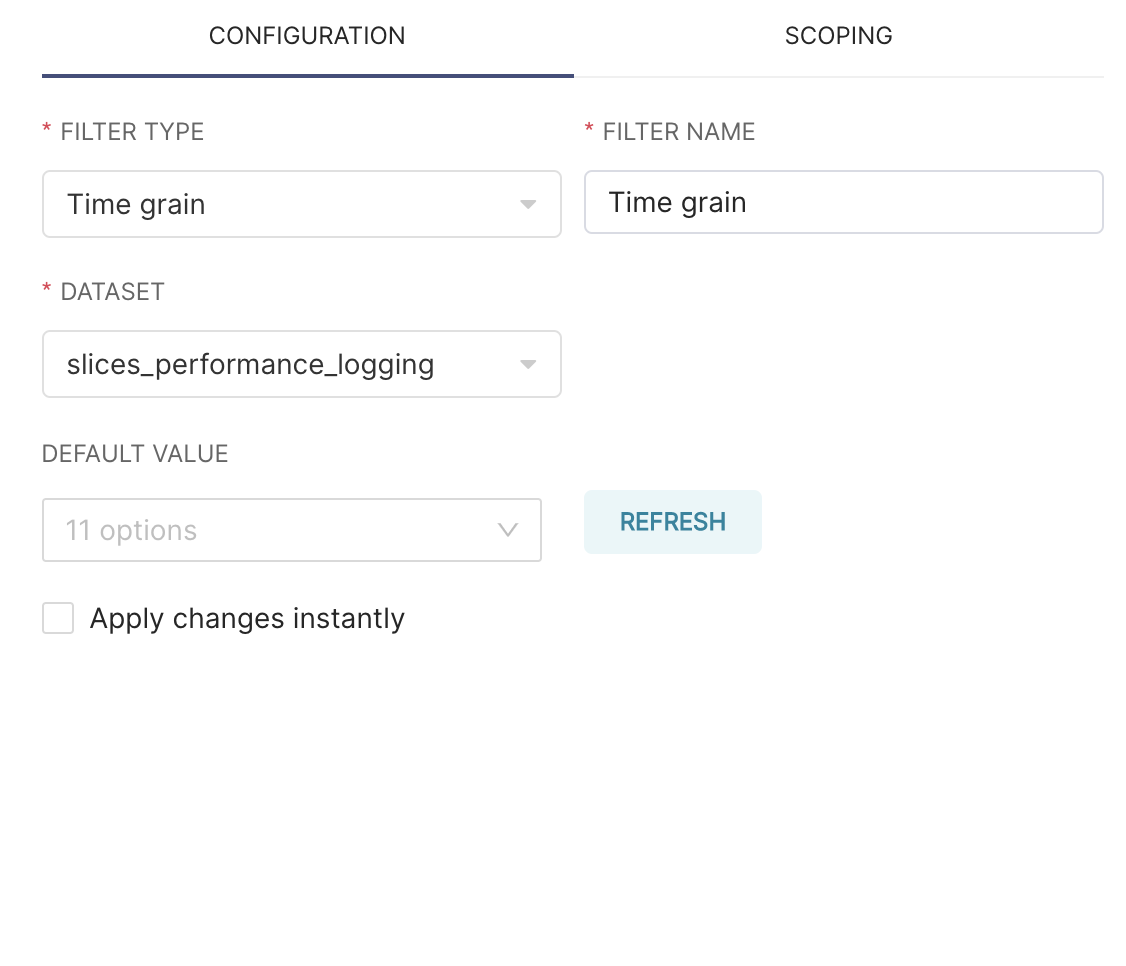Toggle the checkbox below Default Value
Screen dimensions: 1126x966
[58, 618]
